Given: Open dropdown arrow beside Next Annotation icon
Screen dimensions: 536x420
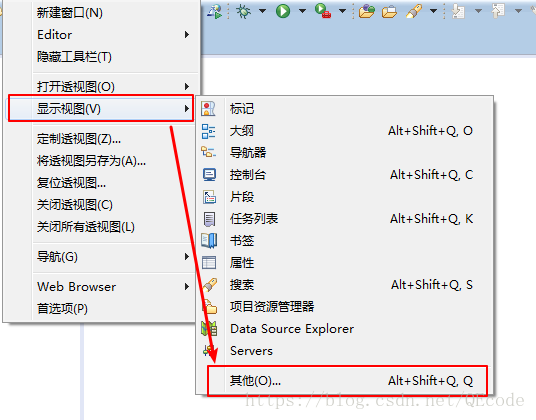Looking at the screenshot, I should (479, 11).
